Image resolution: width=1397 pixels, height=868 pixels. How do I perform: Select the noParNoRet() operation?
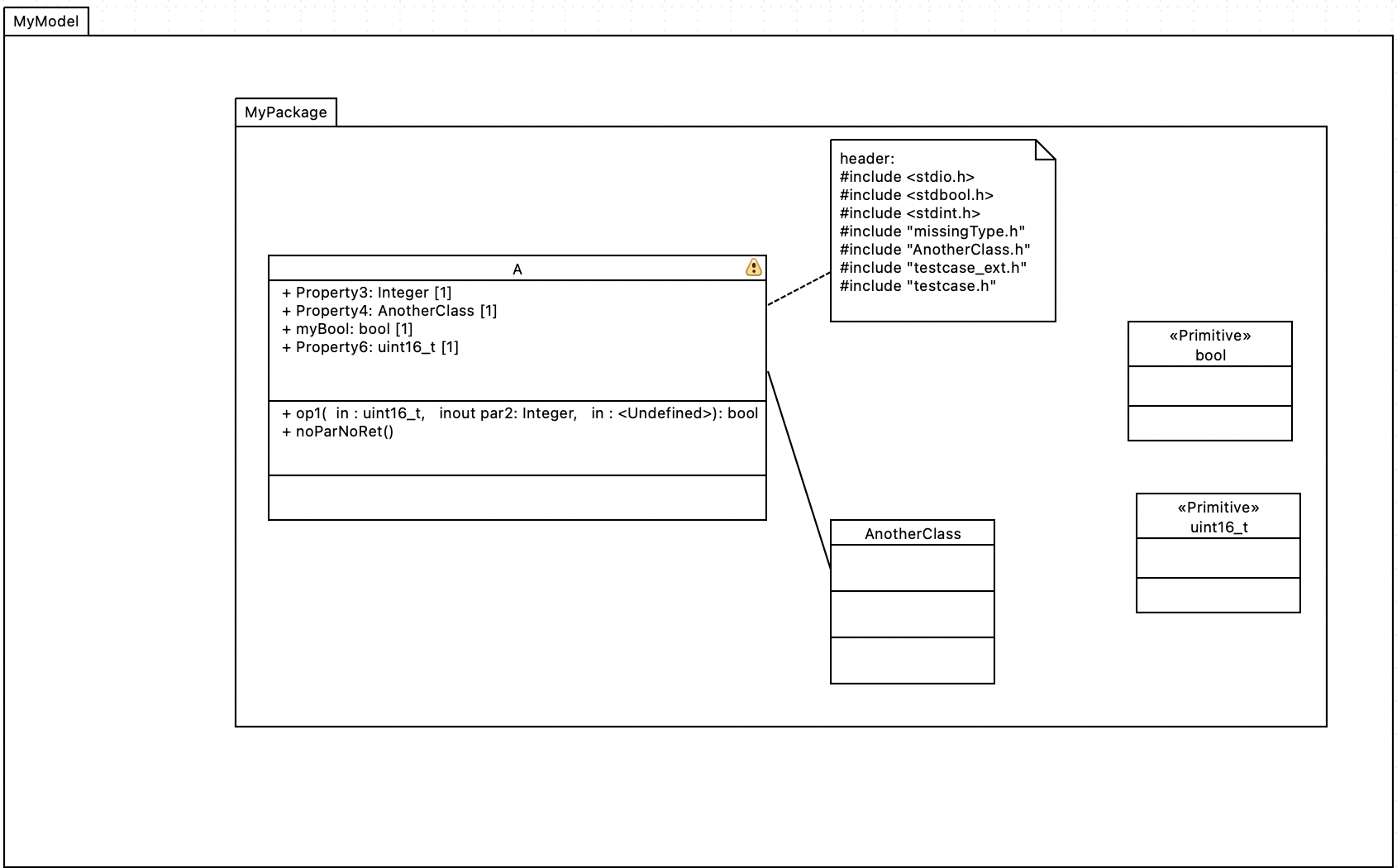click(x=338, y=432)
